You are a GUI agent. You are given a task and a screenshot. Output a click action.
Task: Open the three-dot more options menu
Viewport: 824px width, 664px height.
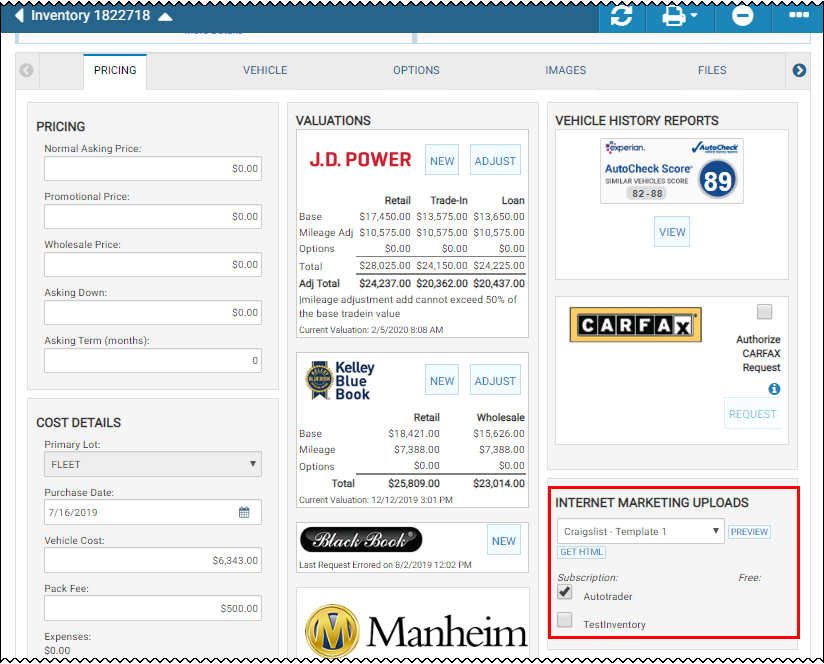(798, 16)
